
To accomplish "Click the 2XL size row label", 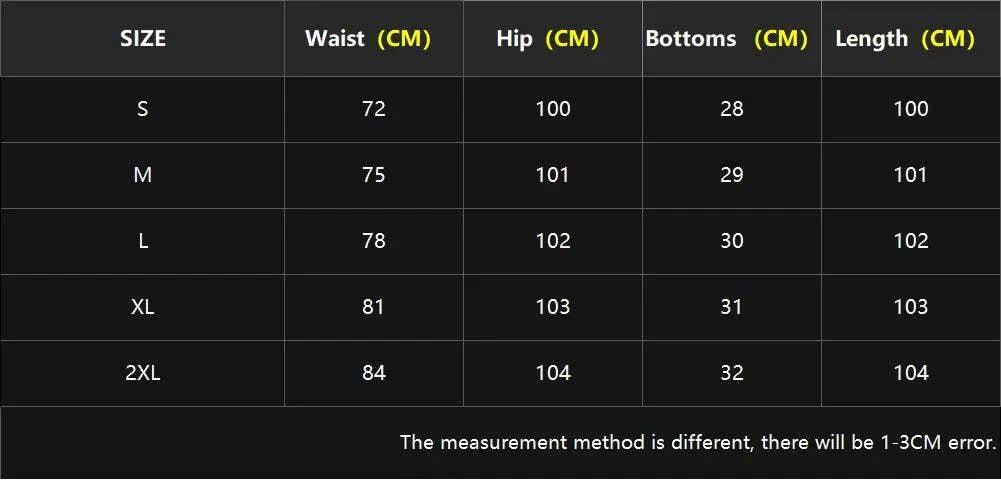I will (143, 373).
